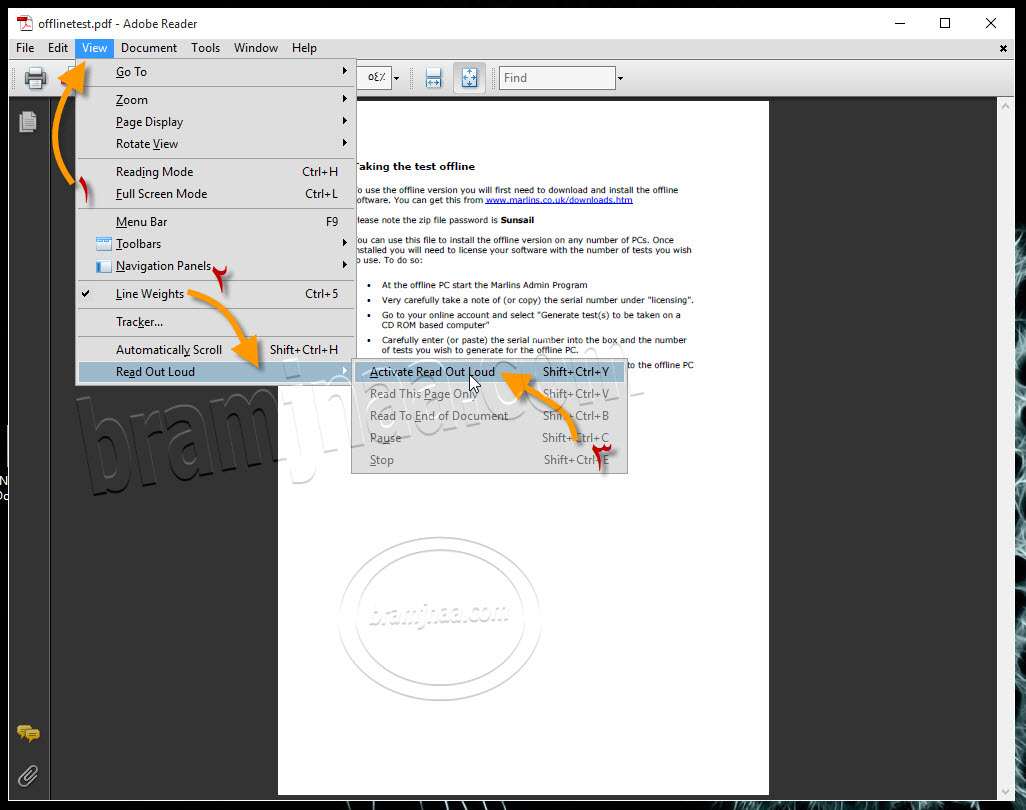Click the Attachments paperclip icon
Image resolution: width=1026 pixels, height=810 pixels.
click(x=27, y=776)
